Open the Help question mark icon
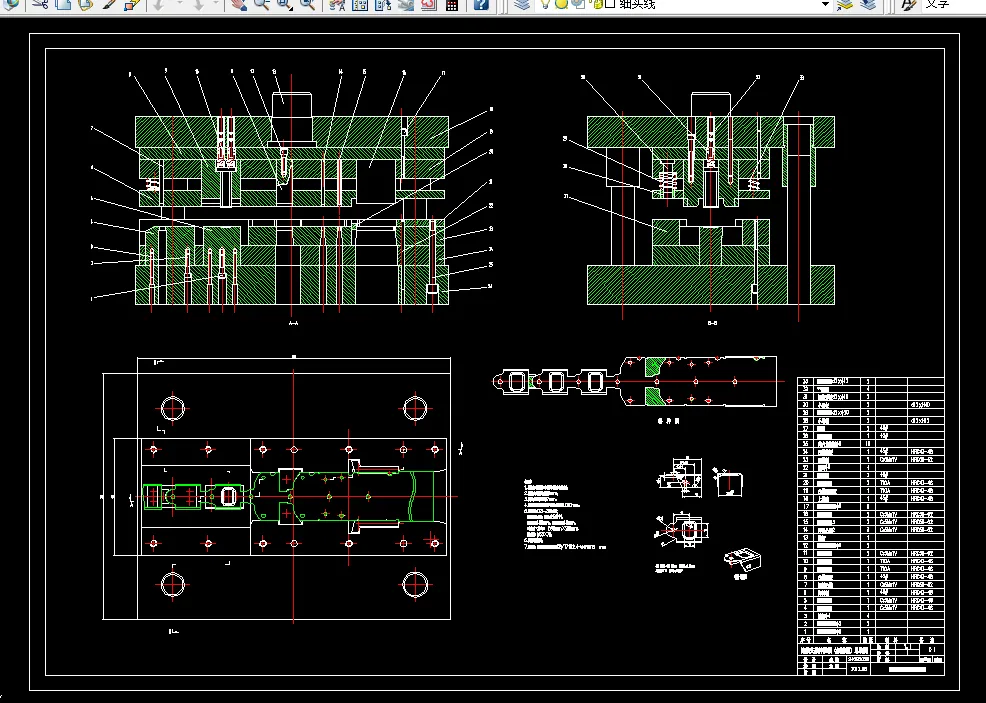The image size is (986, 703). tap(480, 4)
